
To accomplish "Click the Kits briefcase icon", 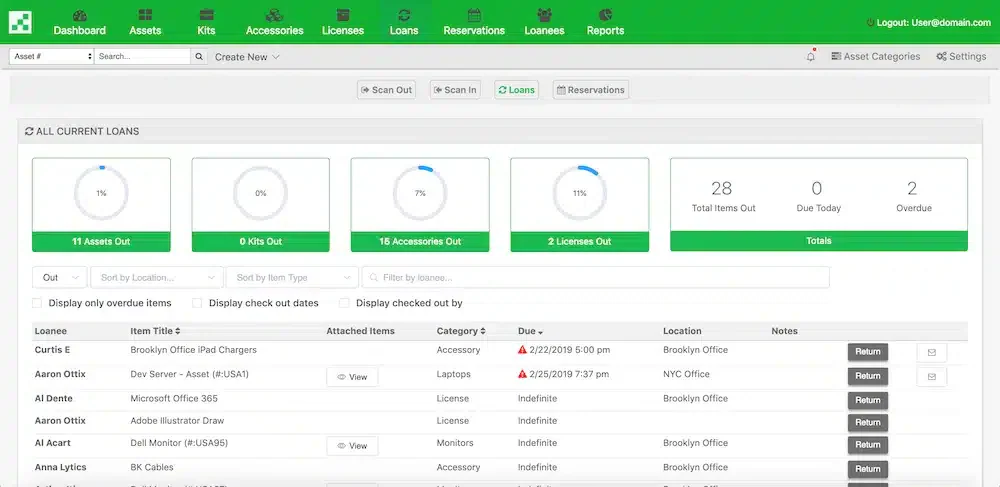I will [x=206, y=15].
